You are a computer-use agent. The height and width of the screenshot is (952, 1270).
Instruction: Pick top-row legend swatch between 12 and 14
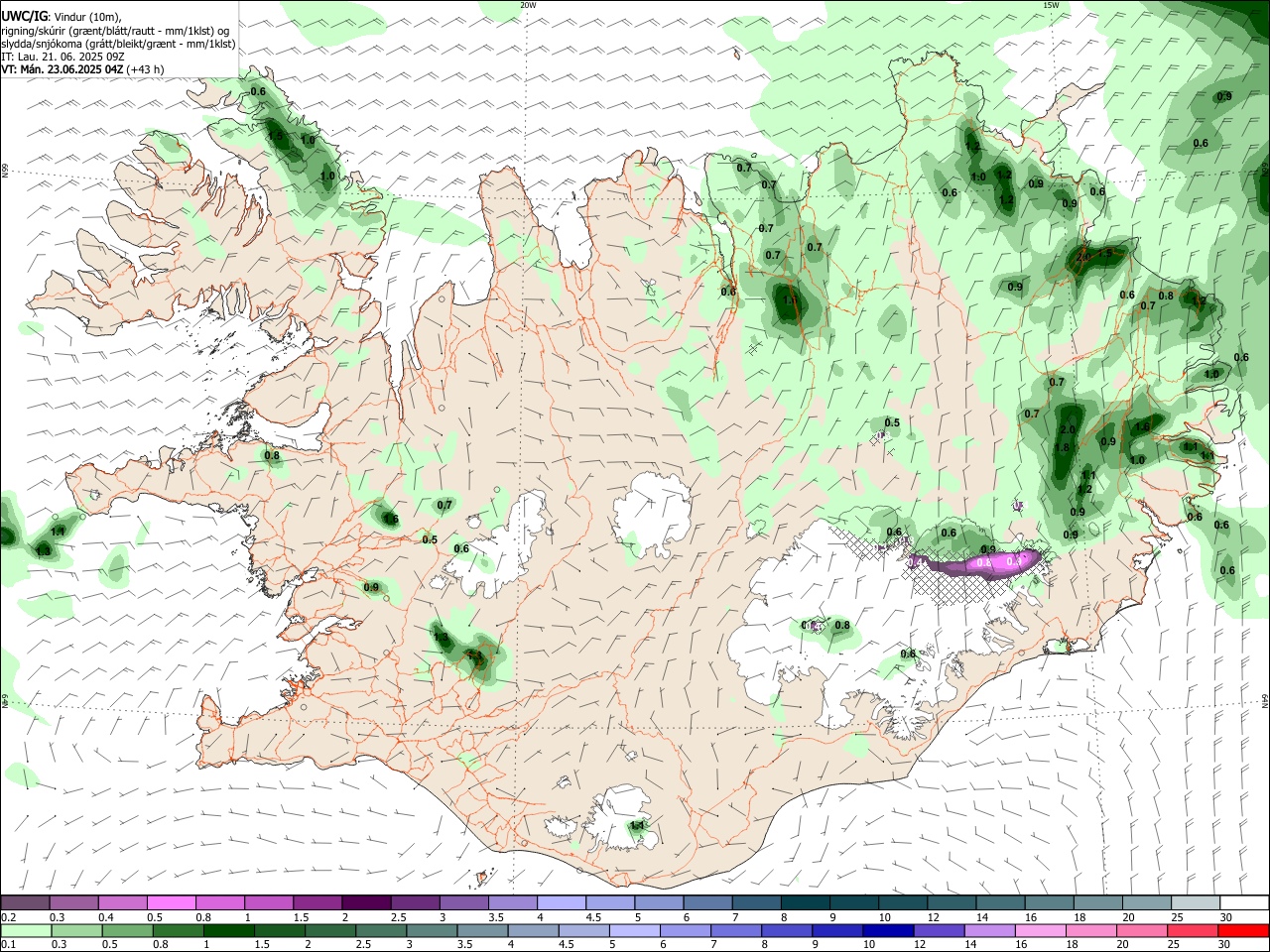pos(952,903)
